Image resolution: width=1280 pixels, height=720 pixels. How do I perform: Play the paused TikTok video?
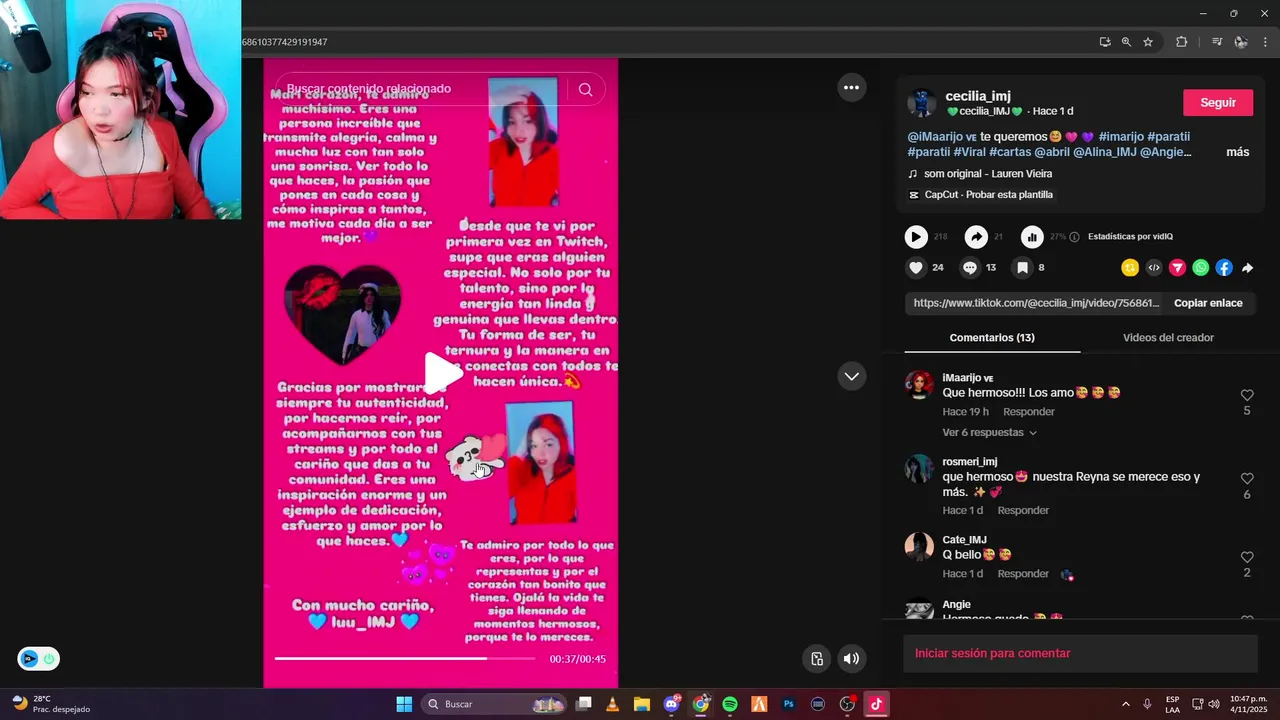click(441, 373)
